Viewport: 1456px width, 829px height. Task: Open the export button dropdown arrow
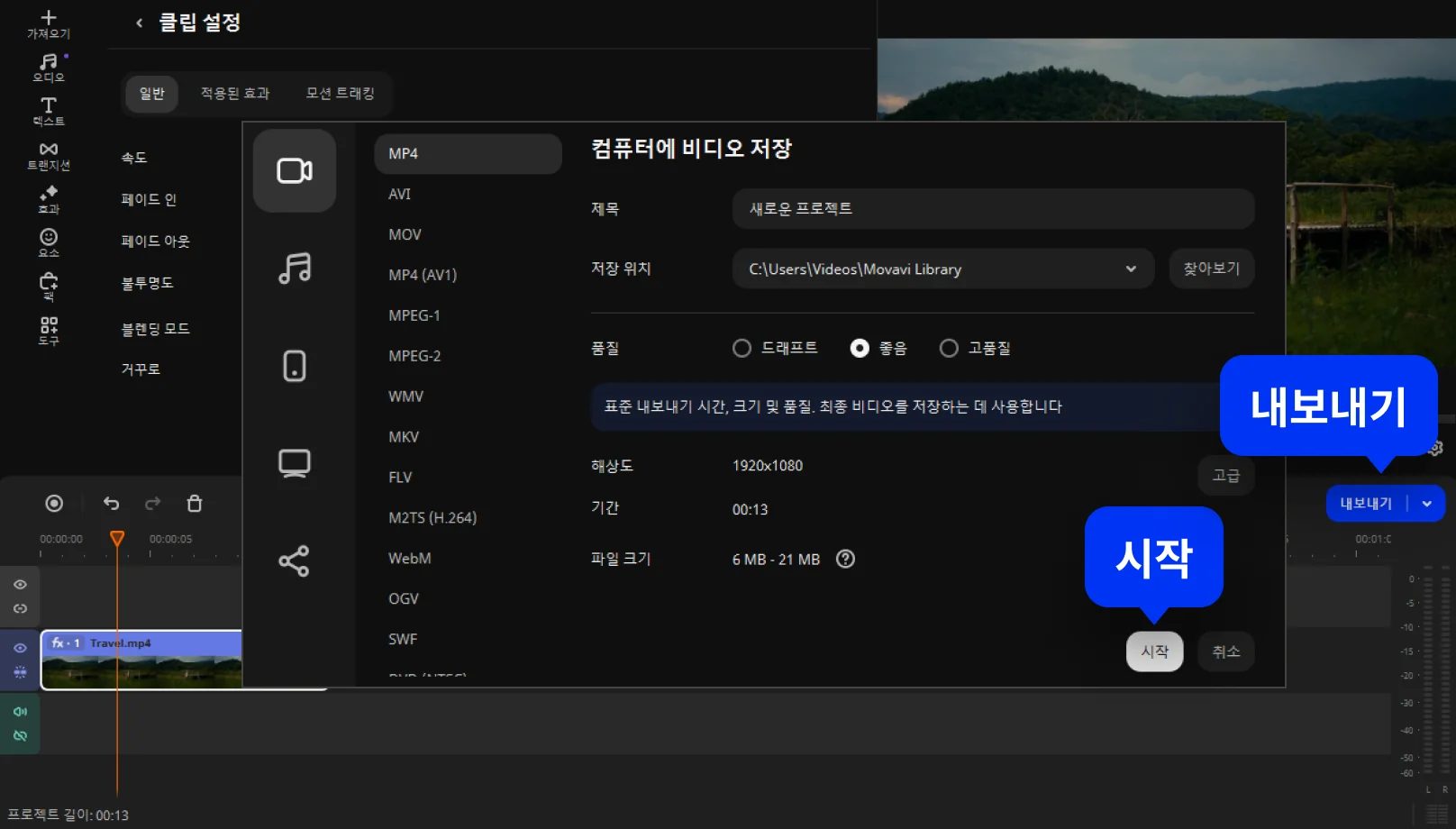tap(1427, 504)
